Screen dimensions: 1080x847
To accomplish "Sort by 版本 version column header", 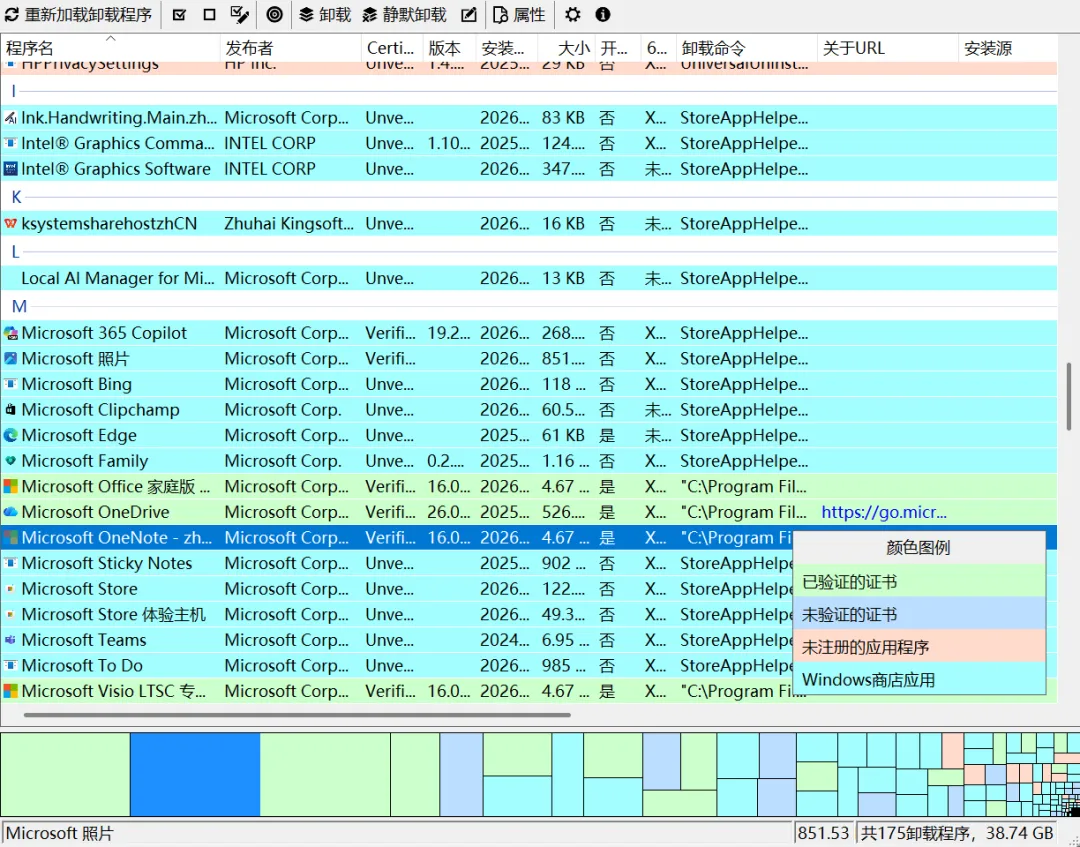I will (449, 48).
